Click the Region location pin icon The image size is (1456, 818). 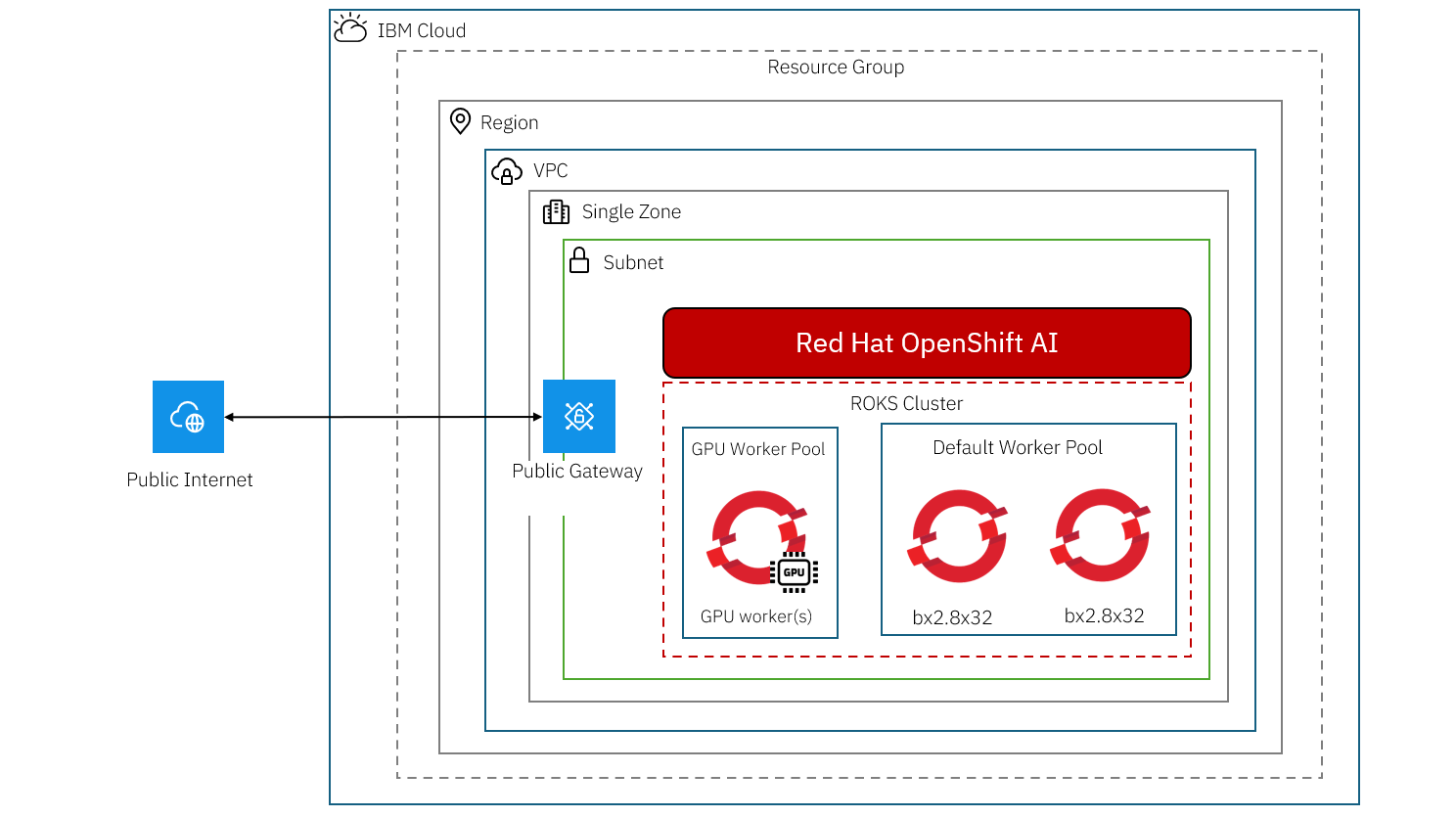click(460, 121)
